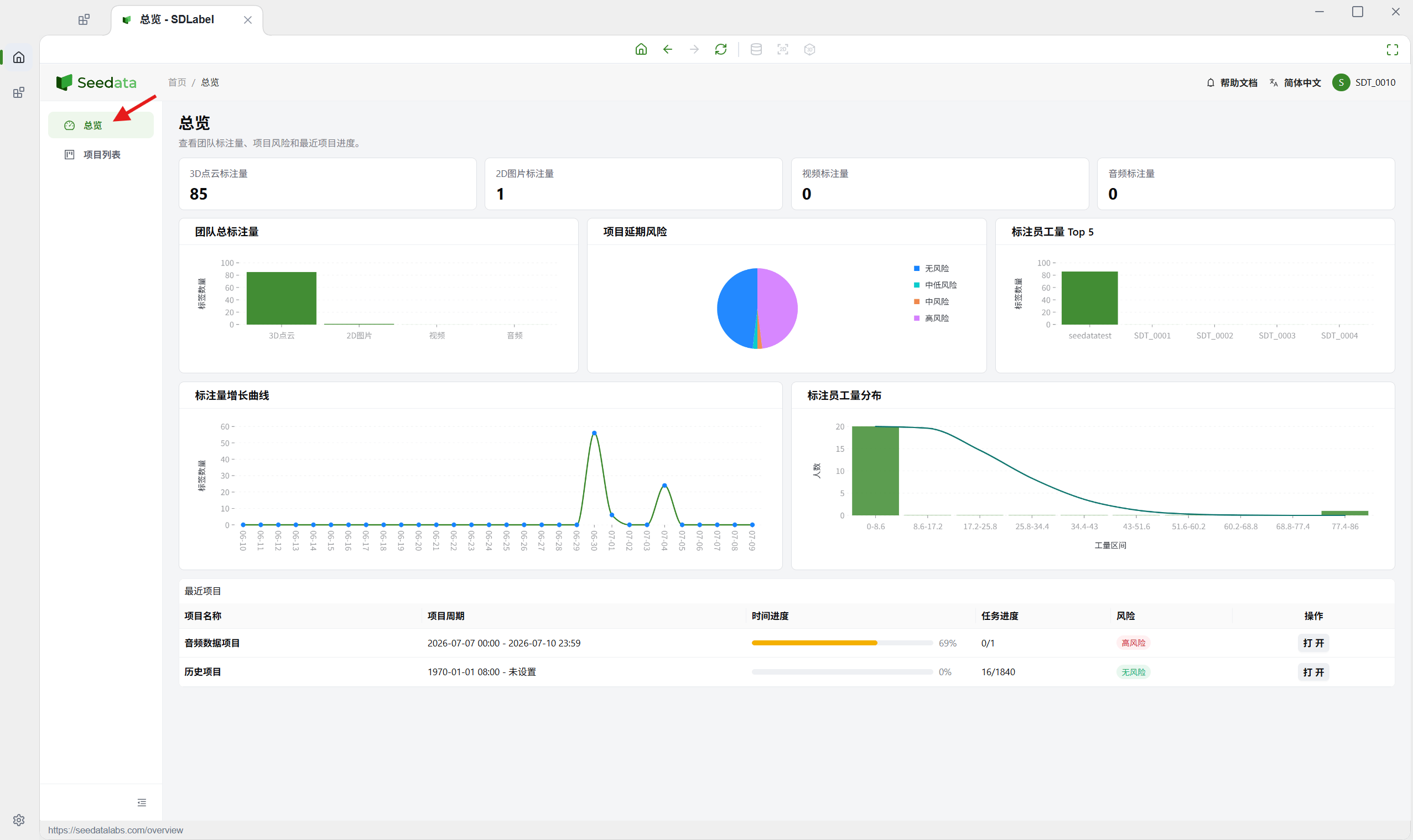Click the 07-04 peak point on growth curve

(x=664, y=486)
